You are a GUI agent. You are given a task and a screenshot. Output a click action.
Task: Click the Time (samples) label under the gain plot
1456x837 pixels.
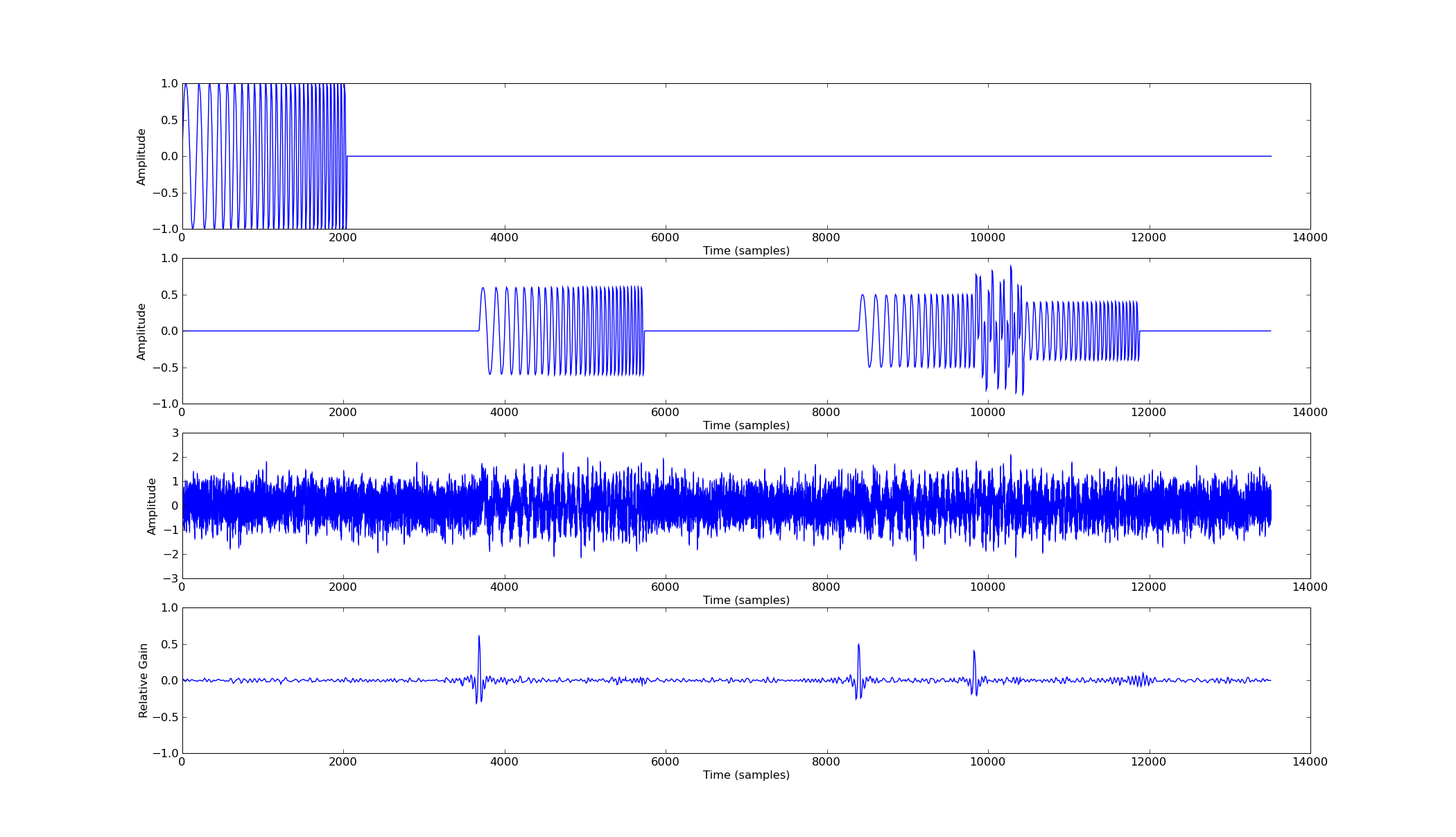[745, 775]
